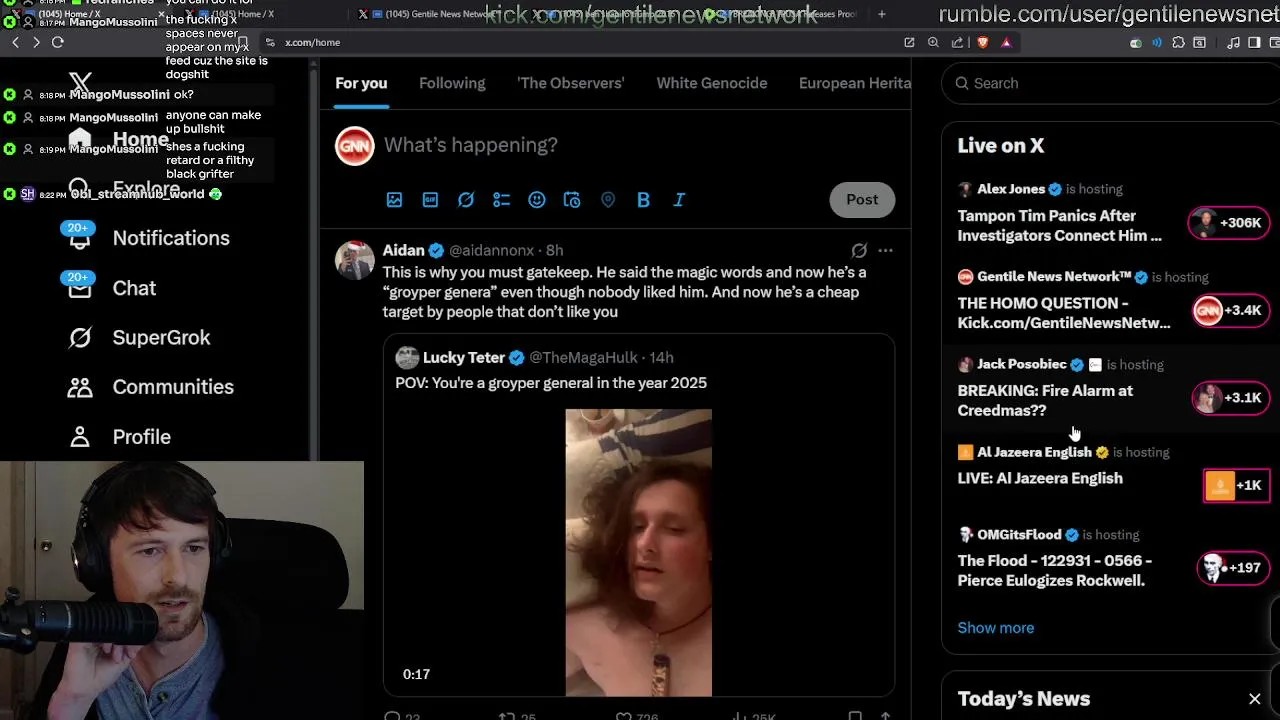1280x720 pixels.
Task: Click the Grok icon on Aidan's post
Action: (859, 251)
